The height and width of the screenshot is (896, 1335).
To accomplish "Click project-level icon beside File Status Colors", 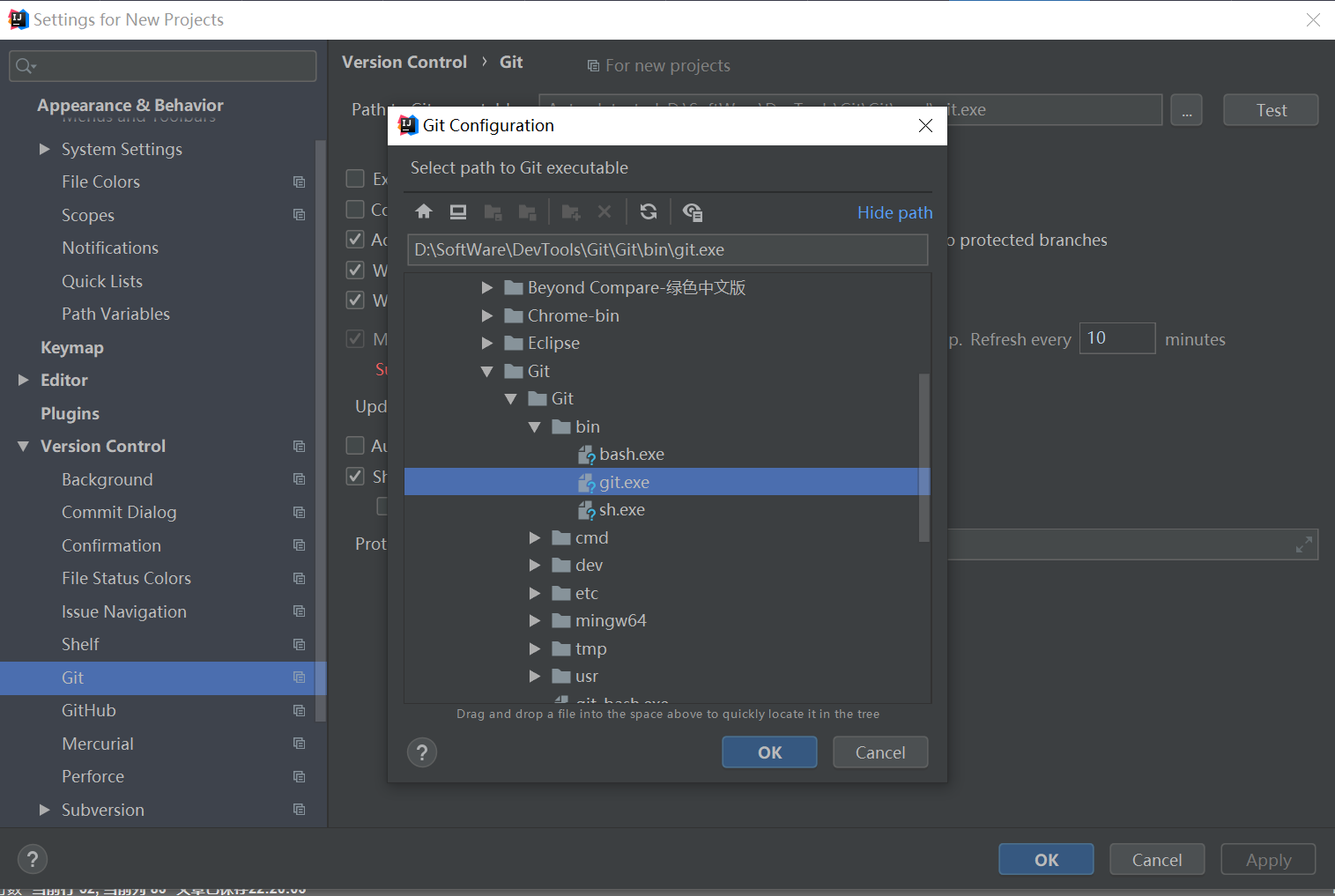I will [x=300, y=579].
